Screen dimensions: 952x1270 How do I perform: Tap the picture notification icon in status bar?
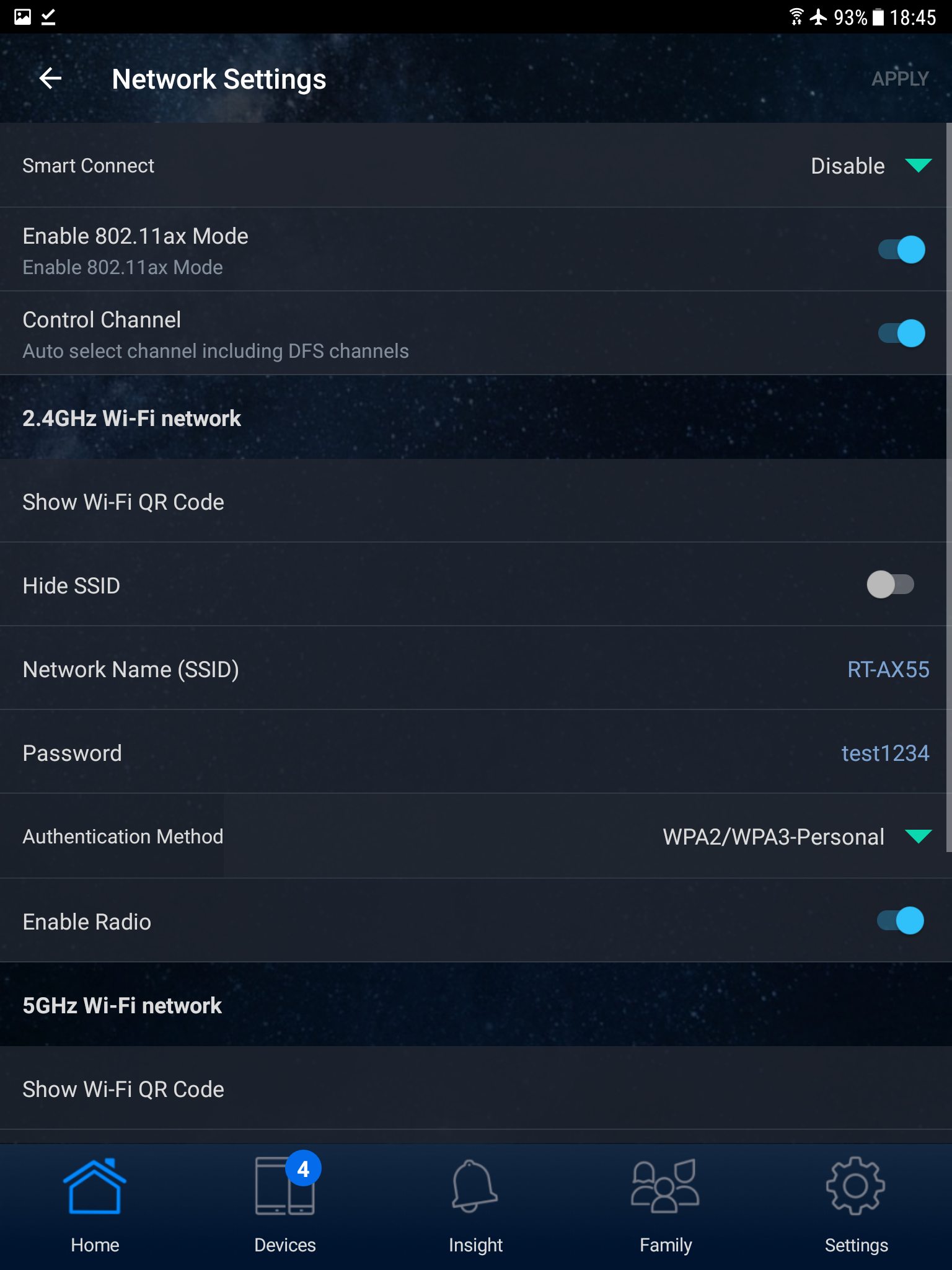(23, 17)
